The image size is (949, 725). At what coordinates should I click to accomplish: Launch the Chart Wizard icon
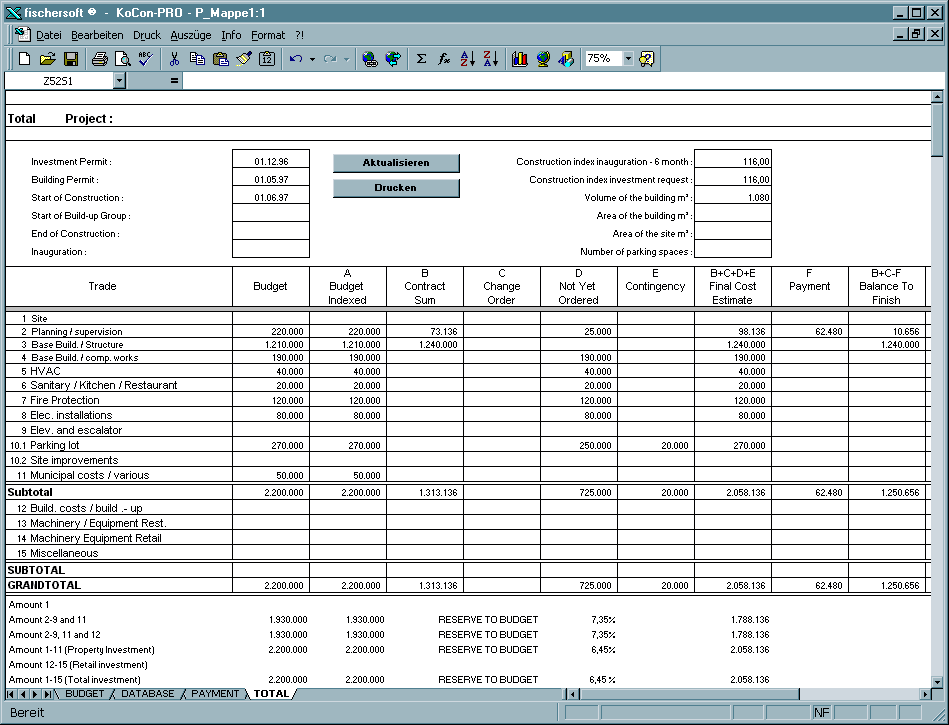(x=519, y=59)
